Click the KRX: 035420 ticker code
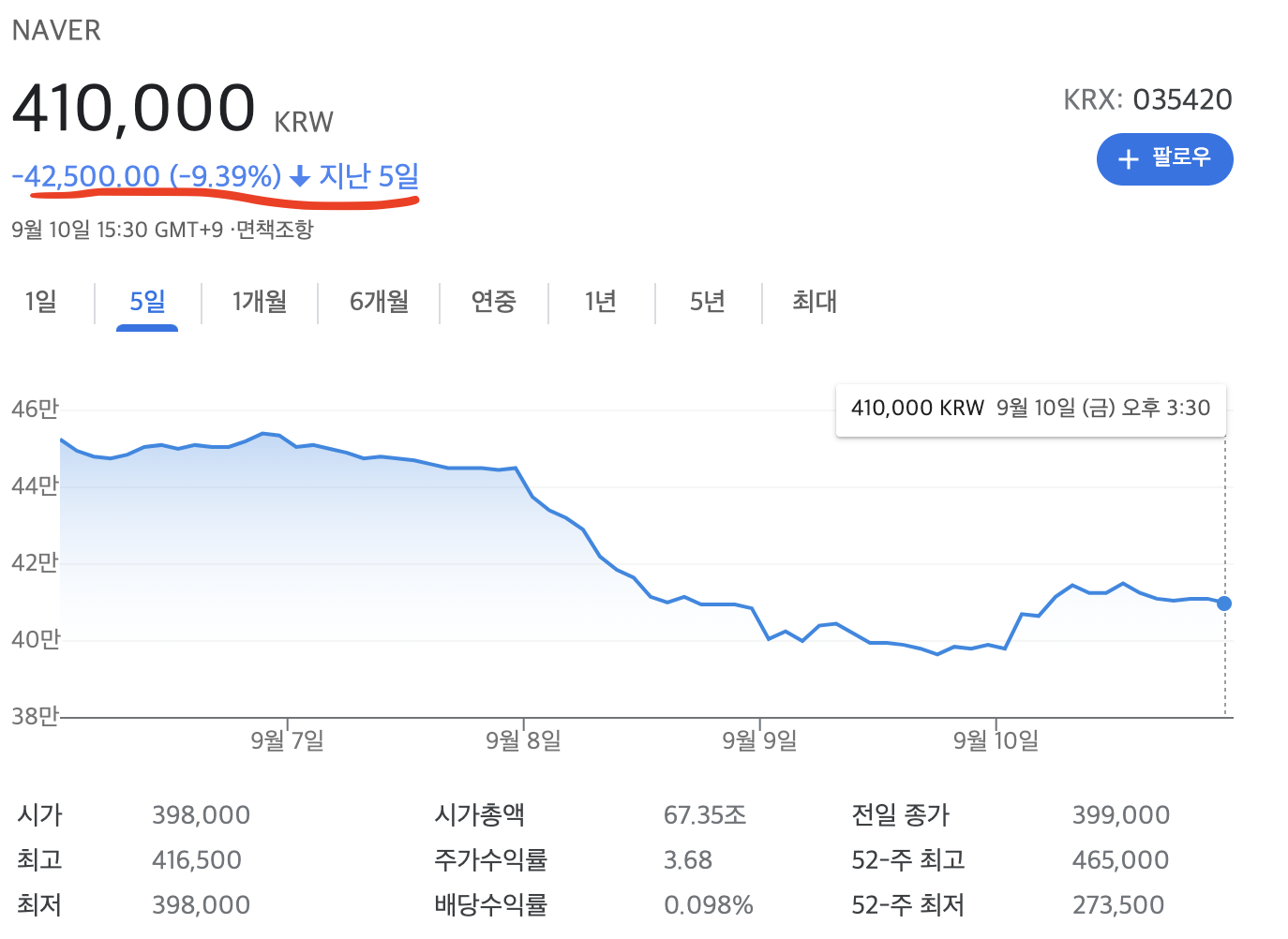Viewport: 1288px width, 939px height. tap(1147, 98)
